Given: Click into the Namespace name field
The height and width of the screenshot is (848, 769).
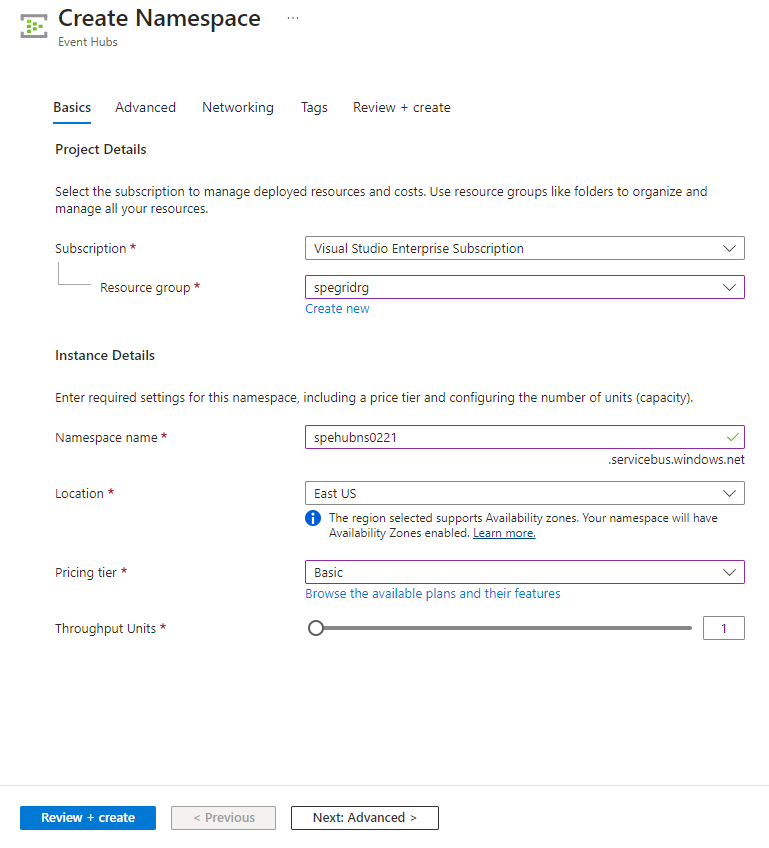Looking at the screenshot, I should pos(525,437).
